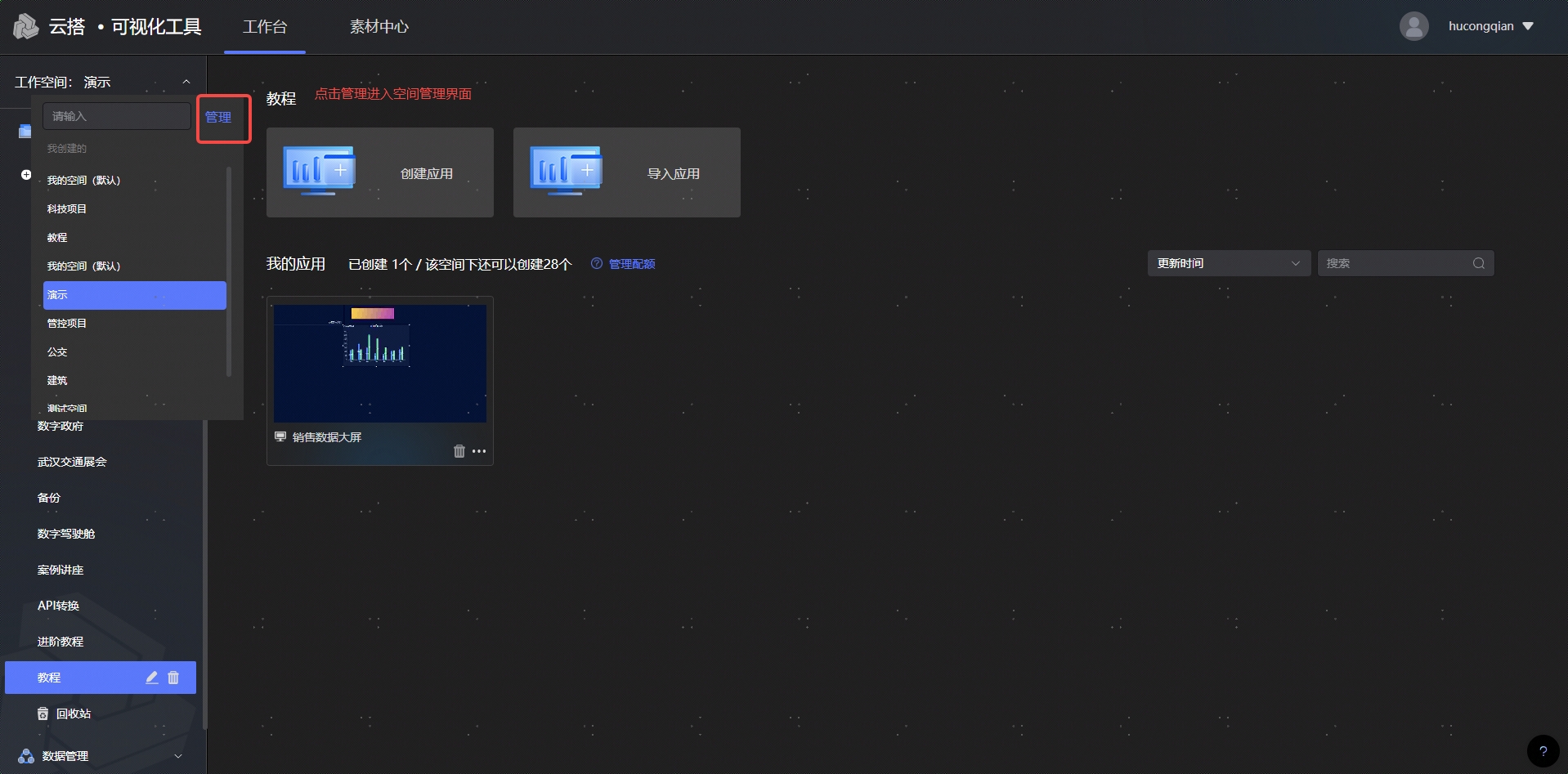Image resolution: width=1568 pixels, height=774 pixels.
Task: Click the 数据管理 icon in the sidebar
Action: tap(26, 756)
